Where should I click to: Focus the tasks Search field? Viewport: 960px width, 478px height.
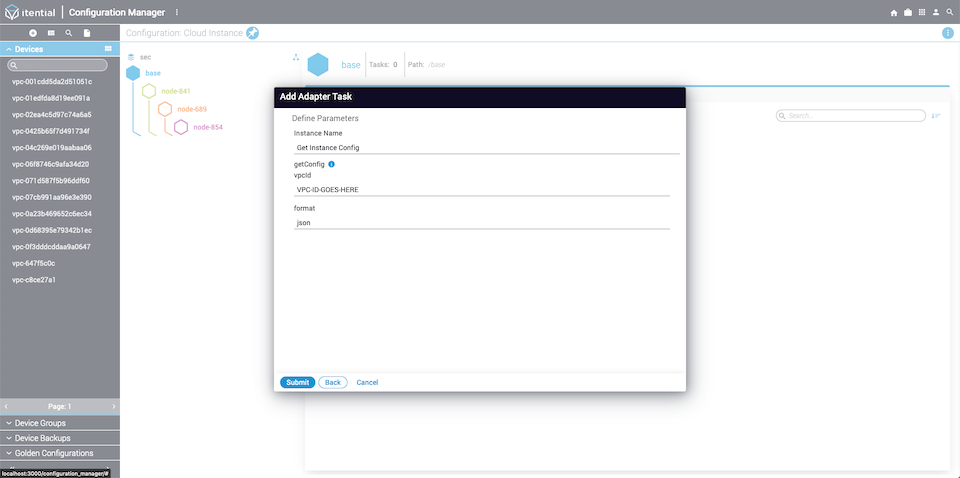pyautogui.click(x=851, y=116)
